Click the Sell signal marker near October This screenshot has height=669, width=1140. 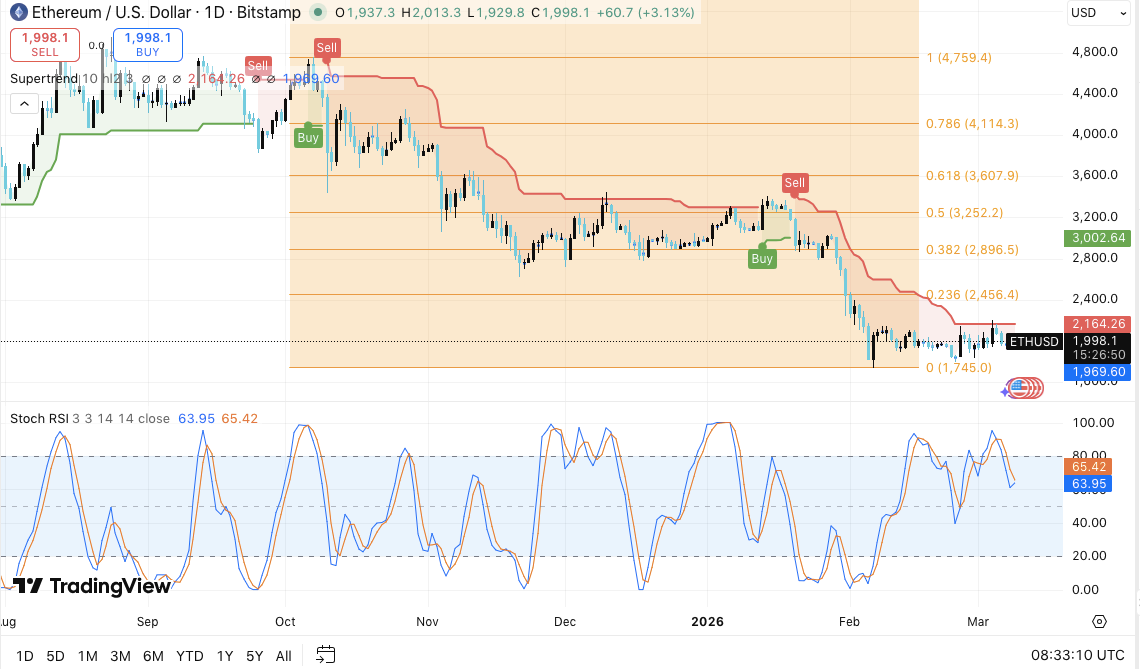click(x=326, y=48)
